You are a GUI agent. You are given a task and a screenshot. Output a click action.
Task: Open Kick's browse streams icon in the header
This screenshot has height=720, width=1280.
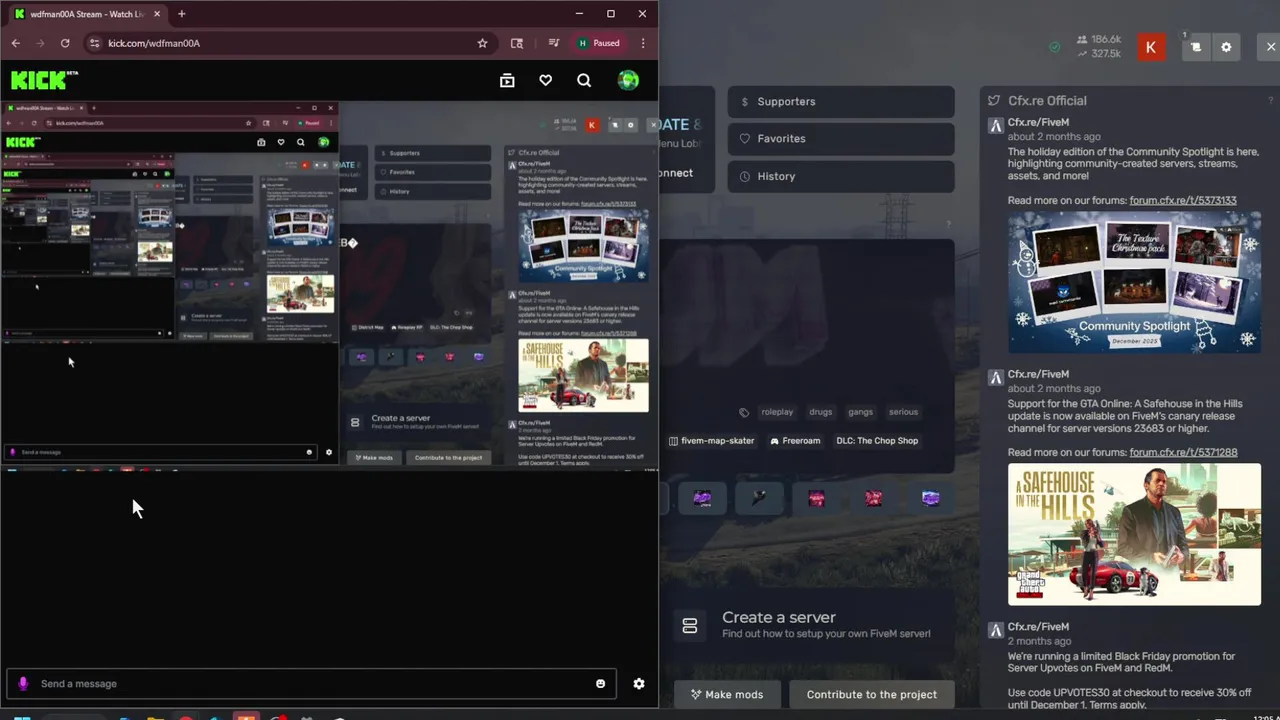(507, 81)
